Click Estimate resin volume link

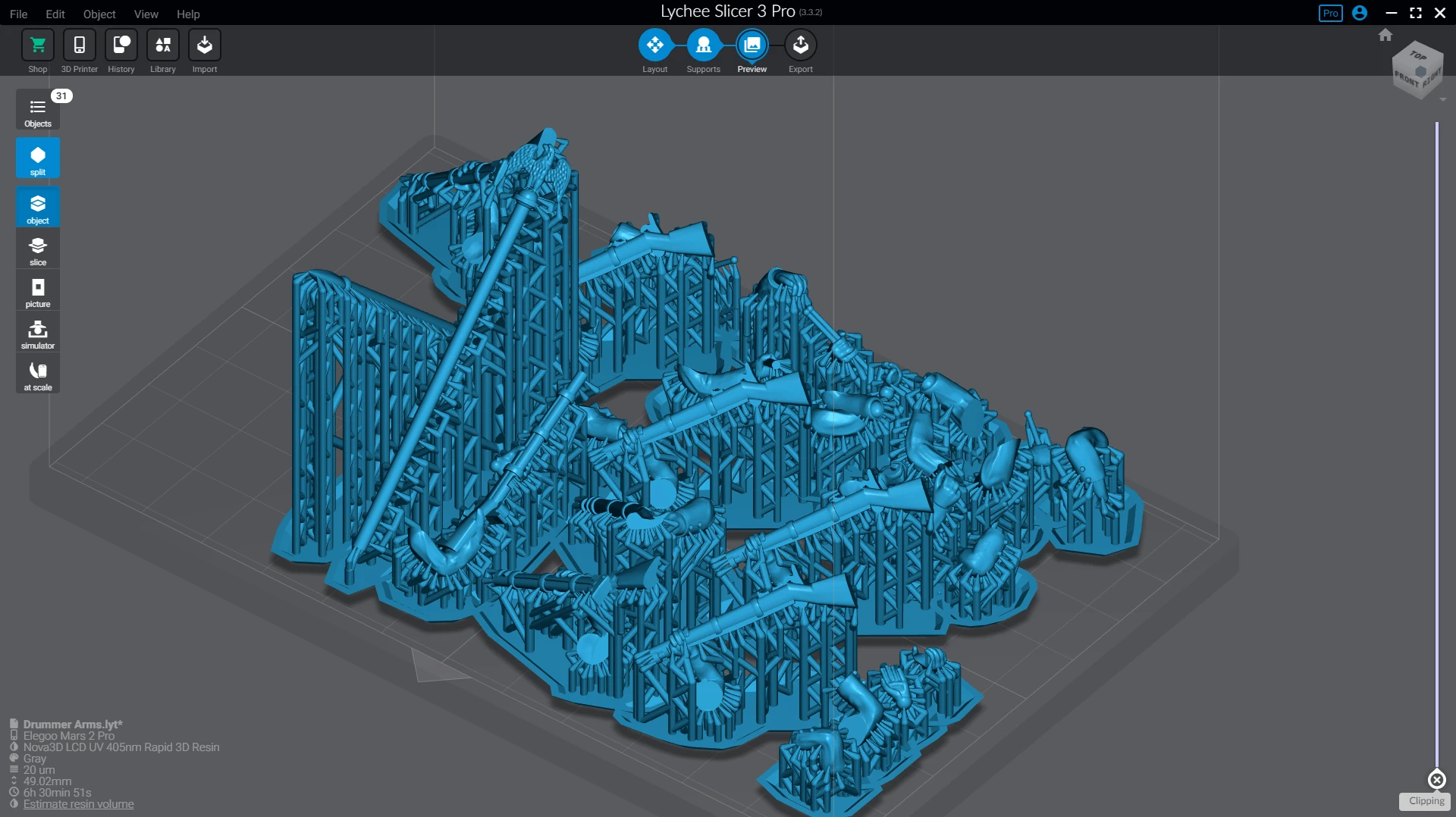78,804
